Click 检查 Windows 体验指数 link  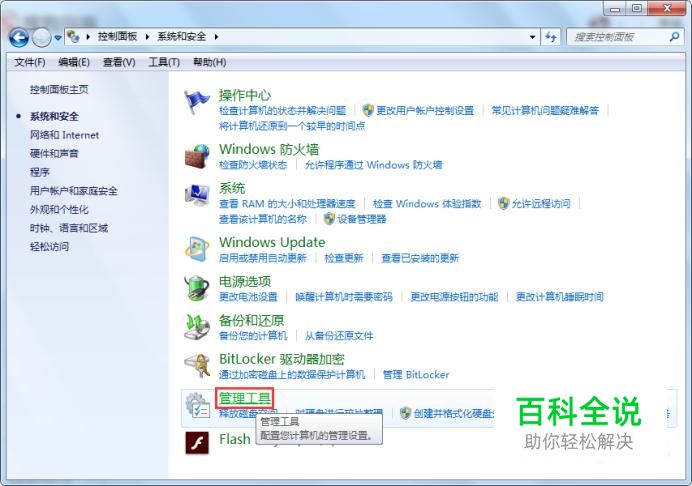point(427,203)
